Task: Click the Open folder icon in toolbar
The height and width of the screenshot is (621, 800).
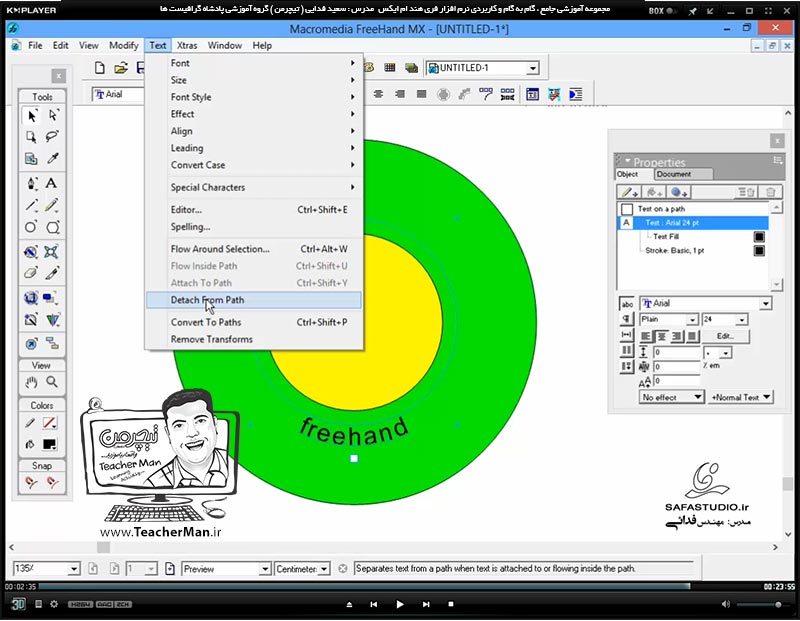Action: [x=120, y=68]
